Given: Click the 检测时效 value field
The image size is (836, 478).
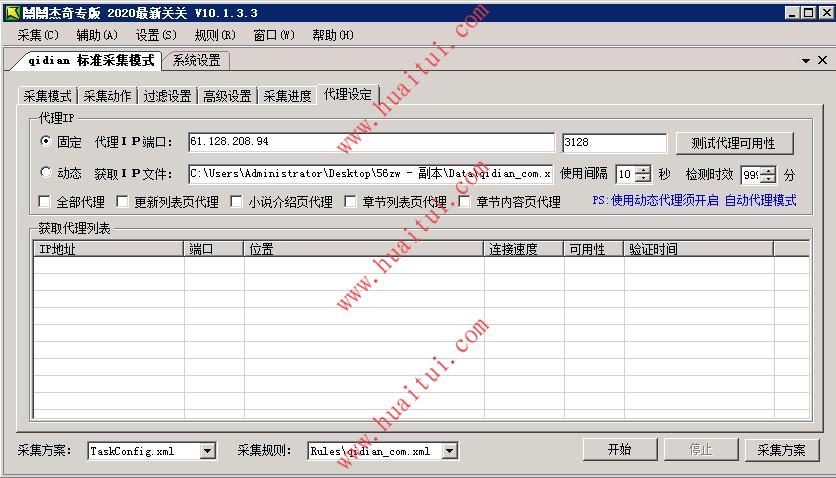Looking at the screenshot, I should click(x=751, y=174).
